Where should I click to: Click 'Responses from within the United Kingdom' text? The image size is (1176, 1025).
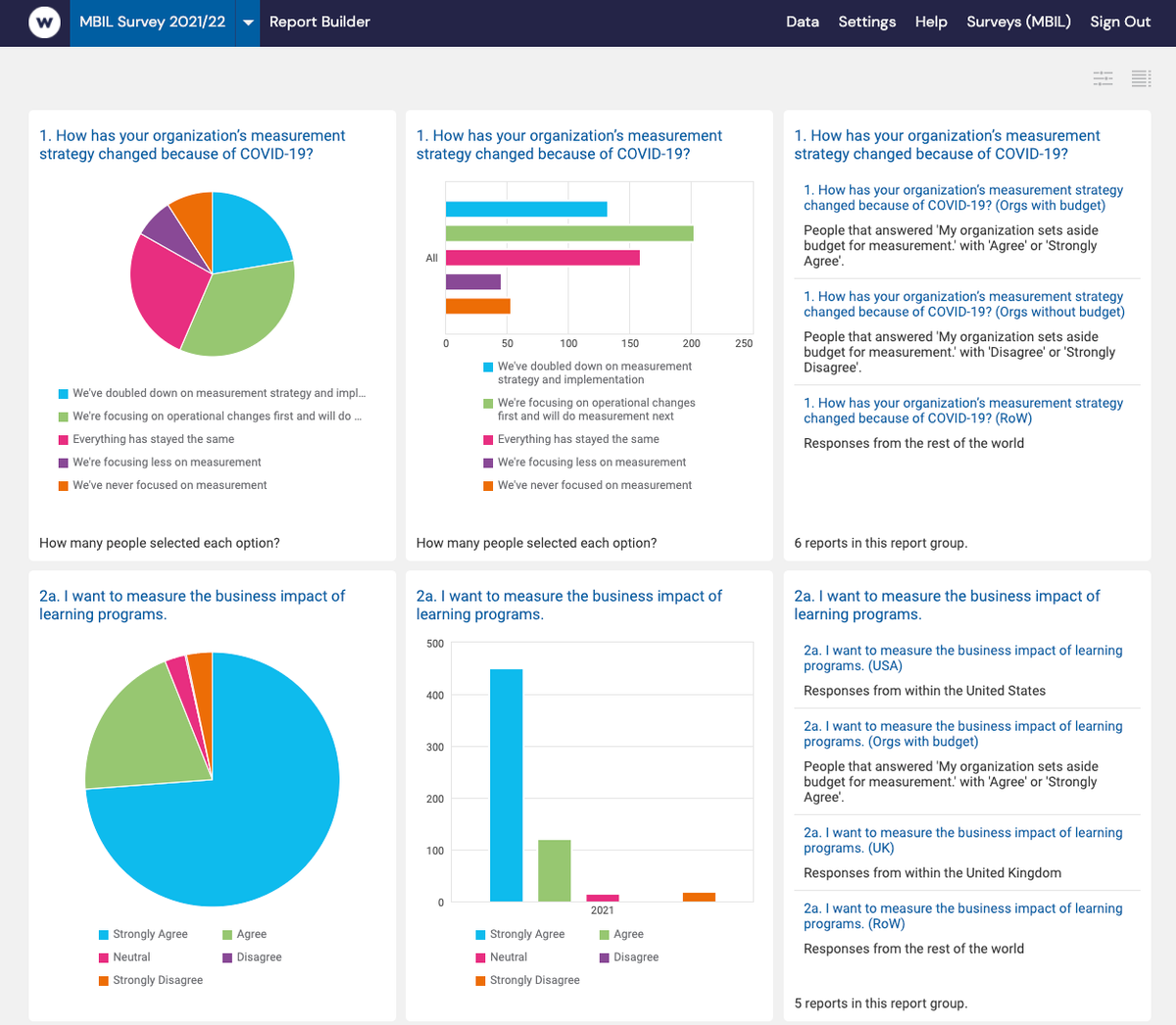pos(932,873)
